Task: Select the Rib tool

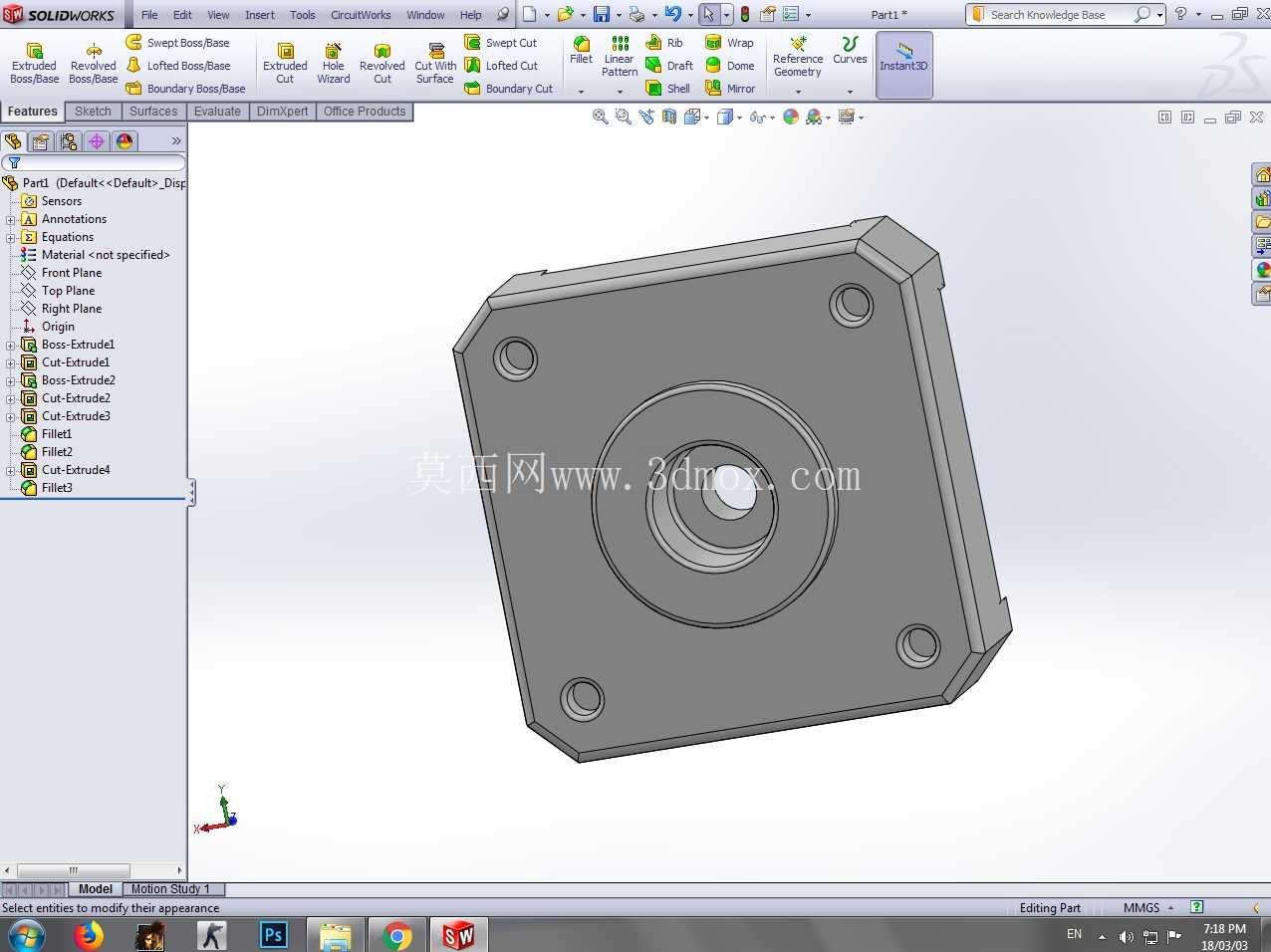Action: 664,43
